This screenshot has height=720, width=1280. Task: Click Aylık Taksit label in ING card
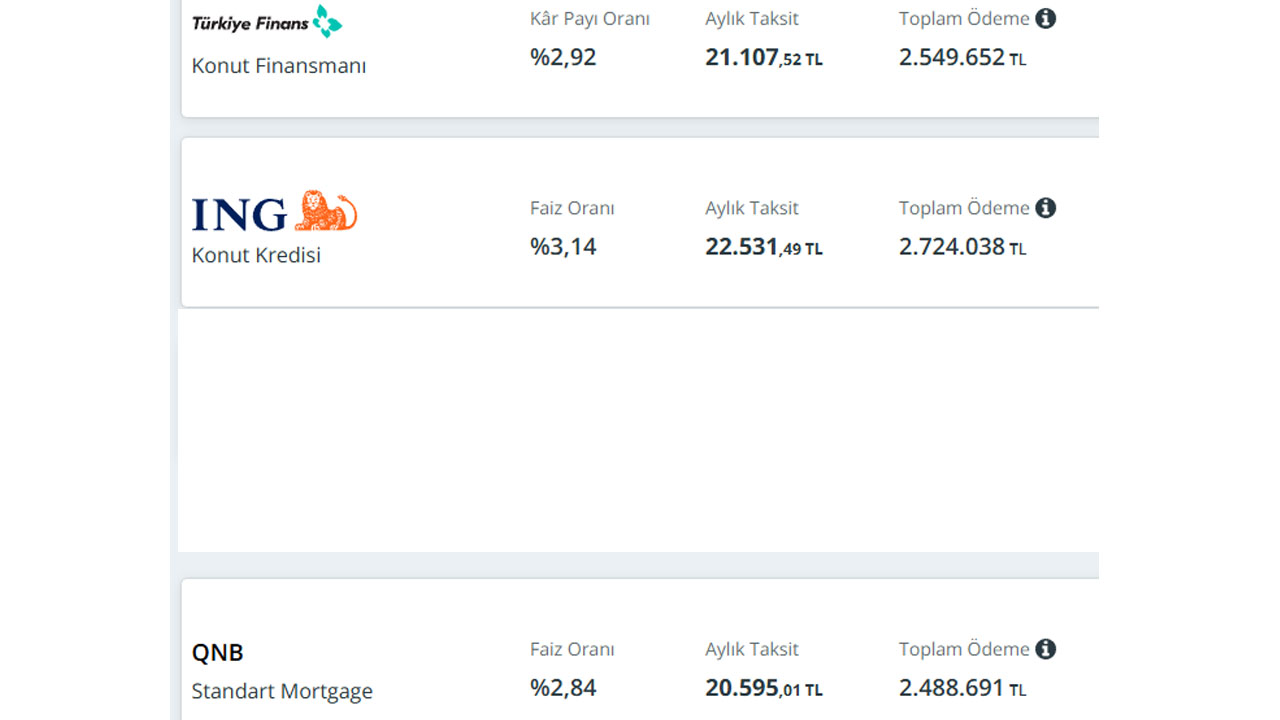tap(752, 209)
